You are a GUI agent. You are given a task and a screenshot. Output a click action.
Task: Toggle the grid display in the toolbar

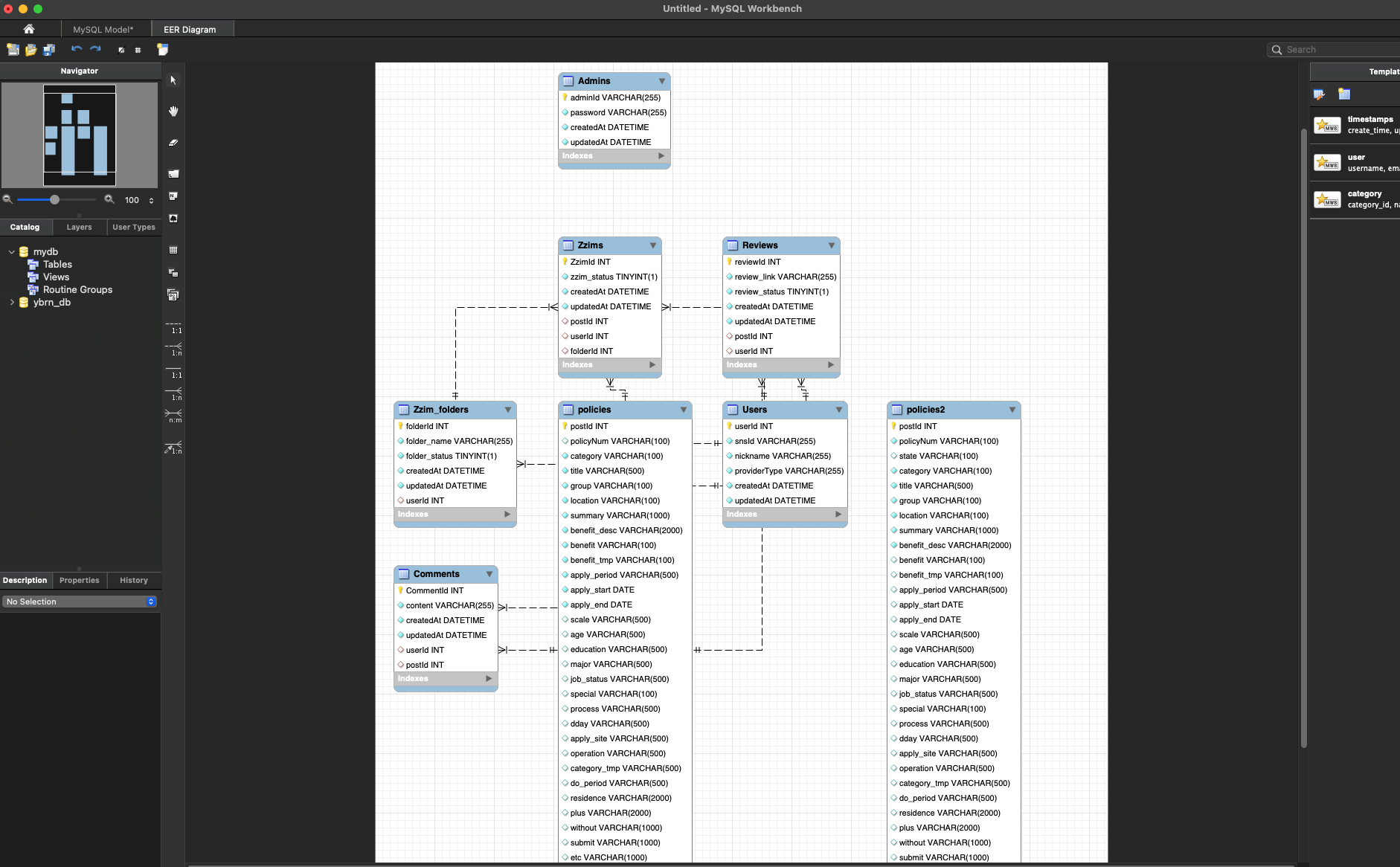[138, 49]
